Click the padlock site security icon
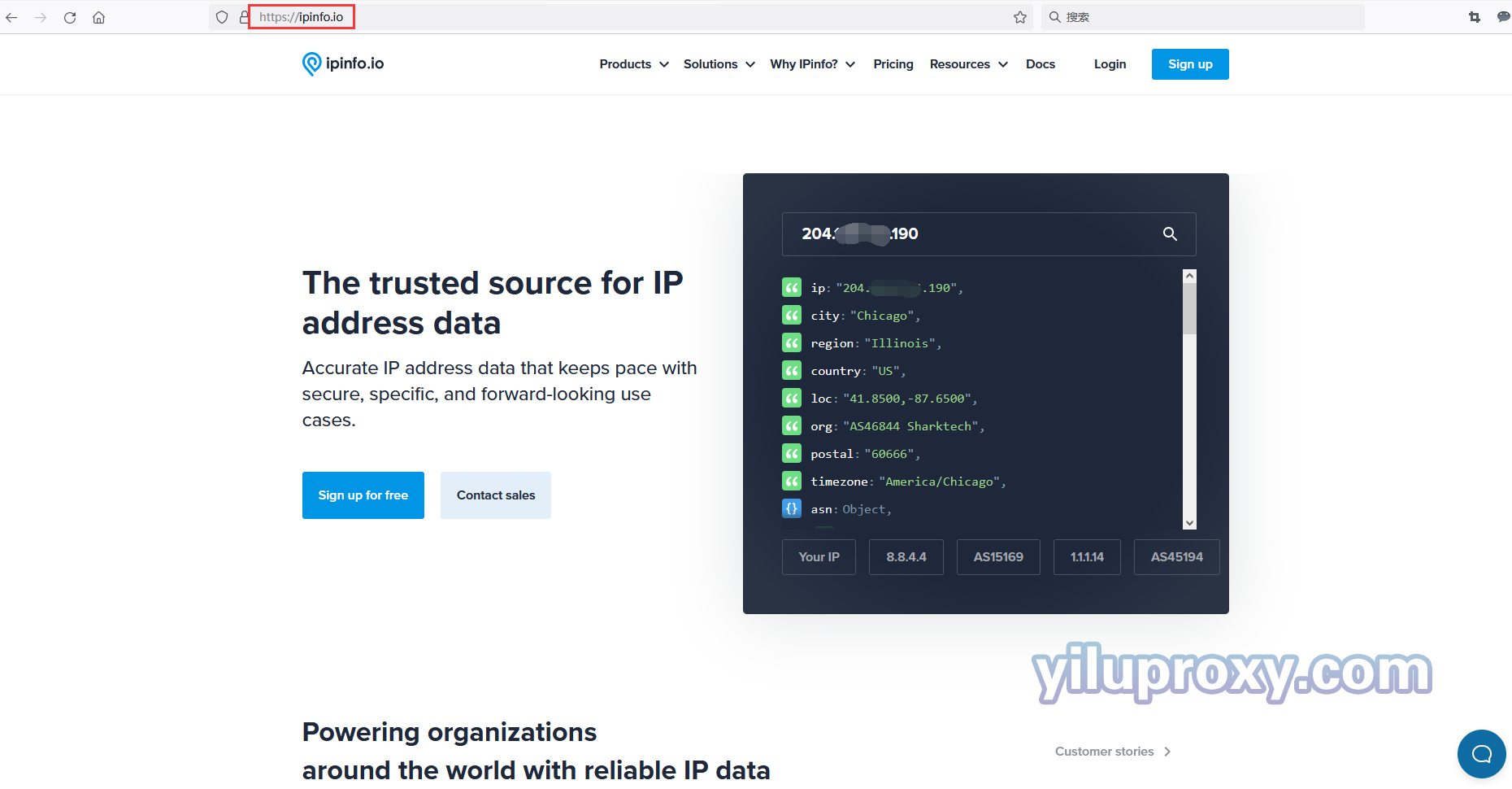 click(x=244, y=17)
